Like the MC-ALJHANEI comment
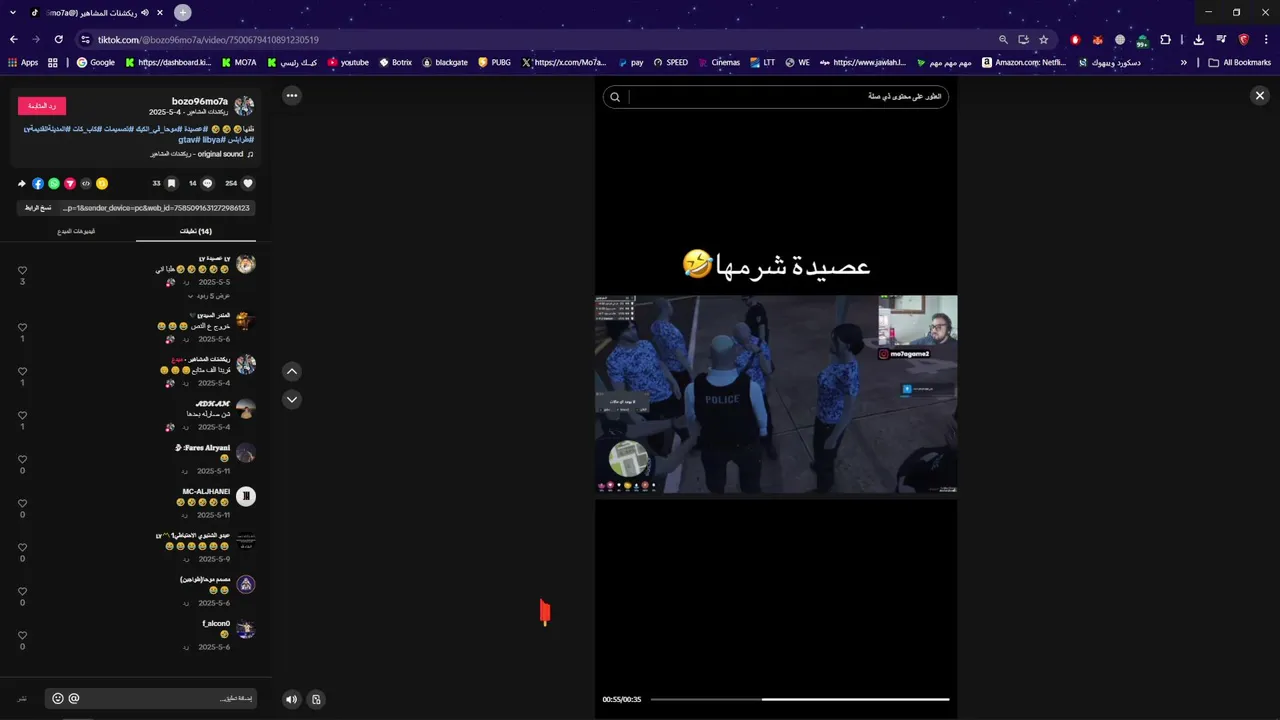 pyautogui.click(x=22, y=503)
